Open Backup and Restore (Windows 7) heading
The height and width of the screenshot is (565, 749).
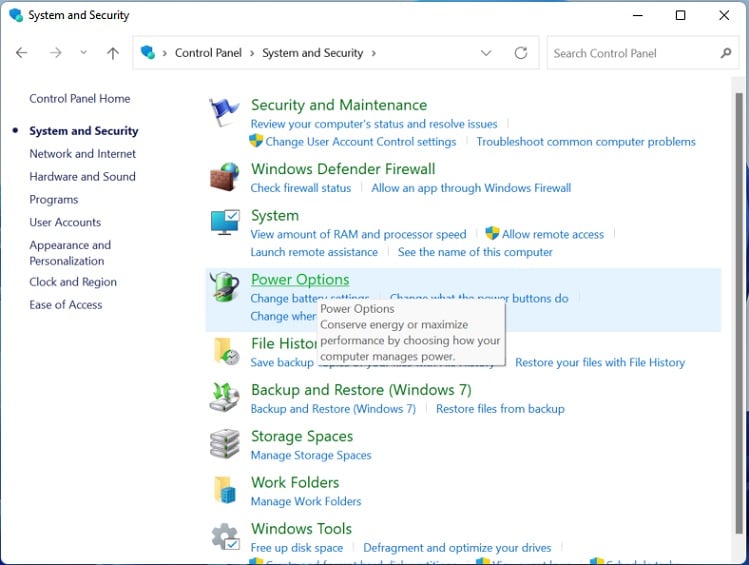click(x=361, y=390)
